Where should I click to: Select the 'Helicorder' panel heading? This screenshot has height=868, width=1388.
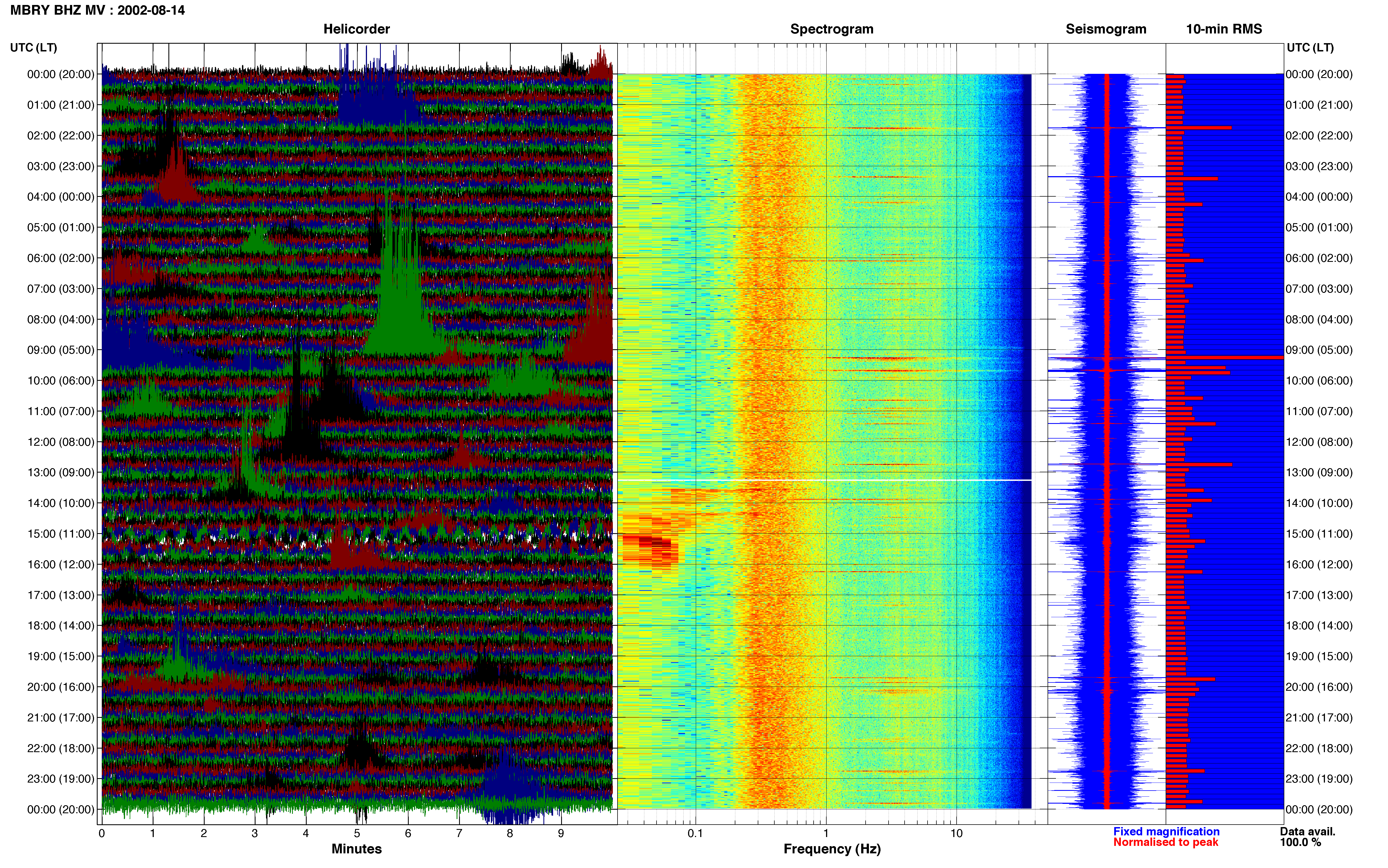click(x=356, y=29)
